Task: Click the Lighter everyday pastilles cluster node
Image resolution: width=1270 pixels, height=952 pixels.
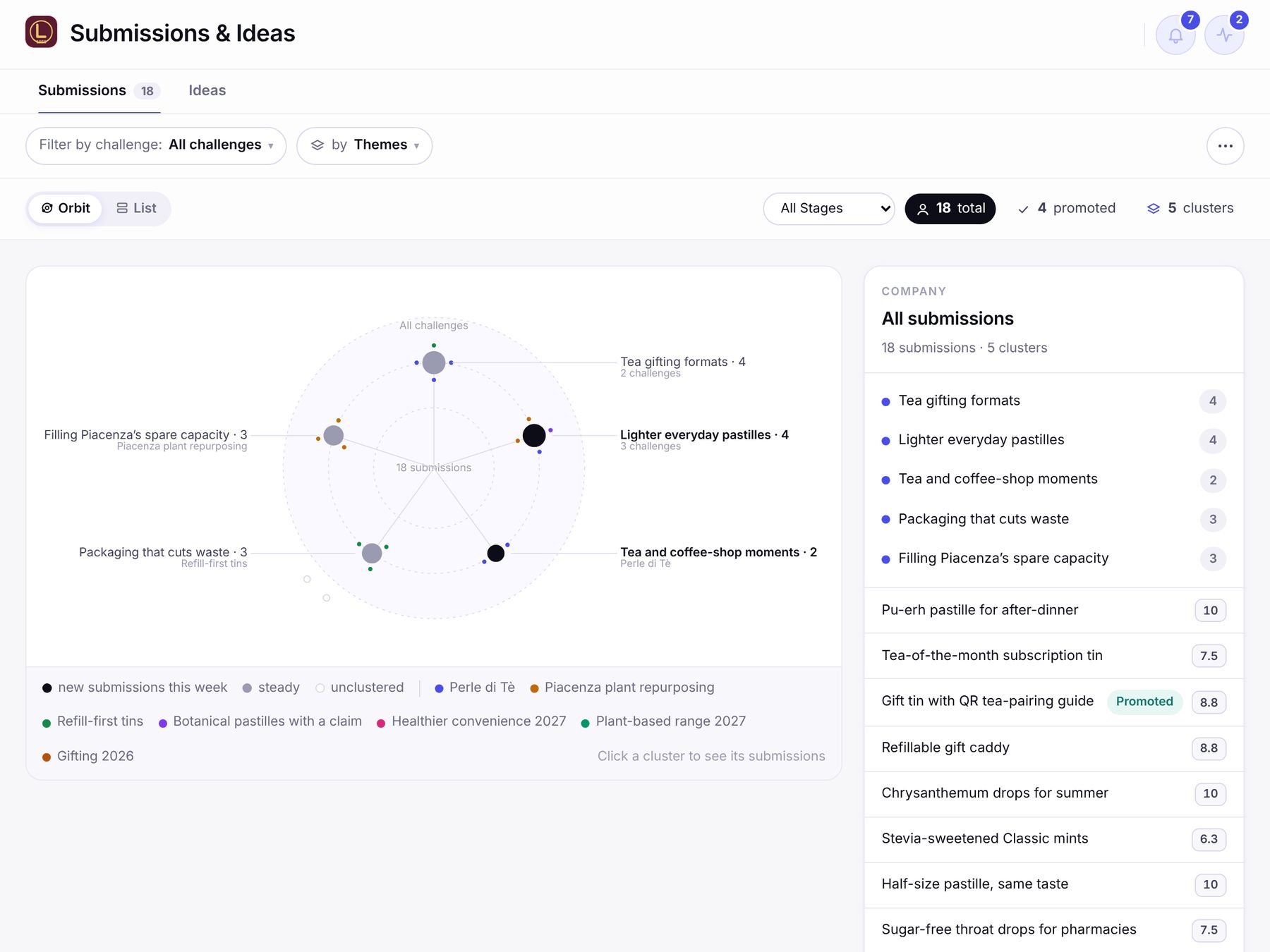Action: (x=534, y=436)
